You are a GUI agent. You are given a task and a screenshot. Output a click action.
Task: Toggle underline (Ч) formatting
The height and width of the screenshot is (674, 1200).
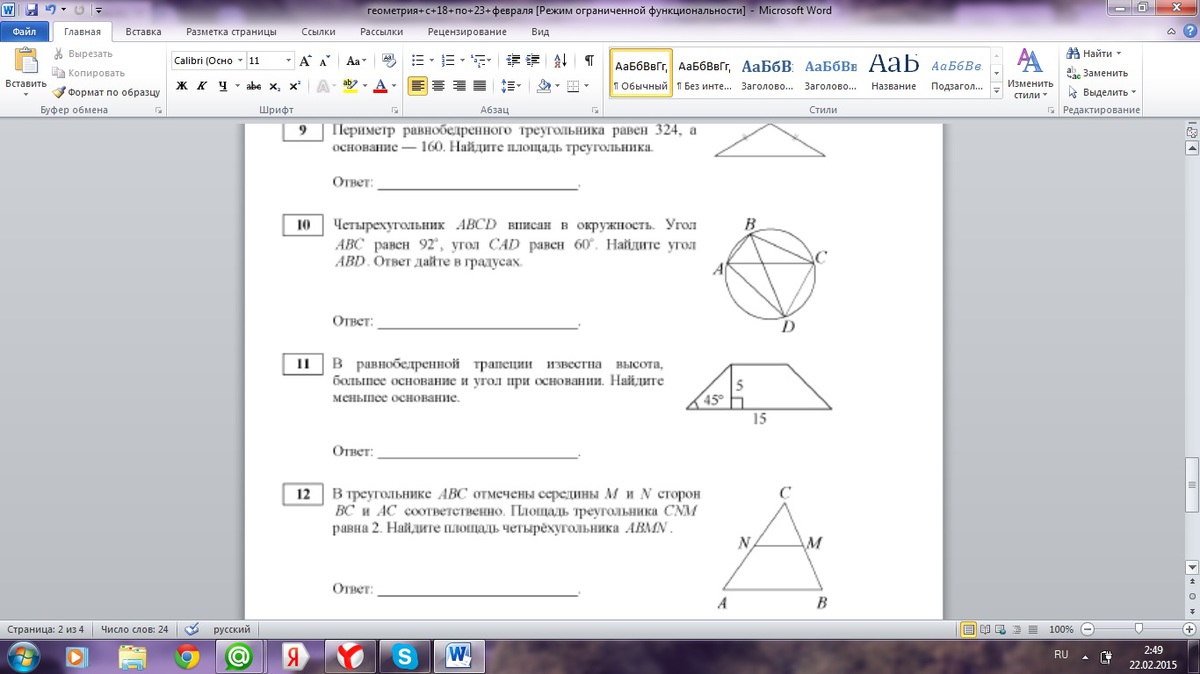(222, 86)
